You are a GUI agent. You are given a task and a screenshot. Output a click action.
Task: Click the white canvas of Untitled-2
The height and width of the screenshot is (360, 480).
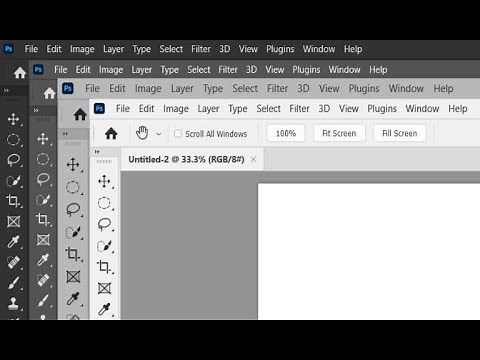(369, 251)
